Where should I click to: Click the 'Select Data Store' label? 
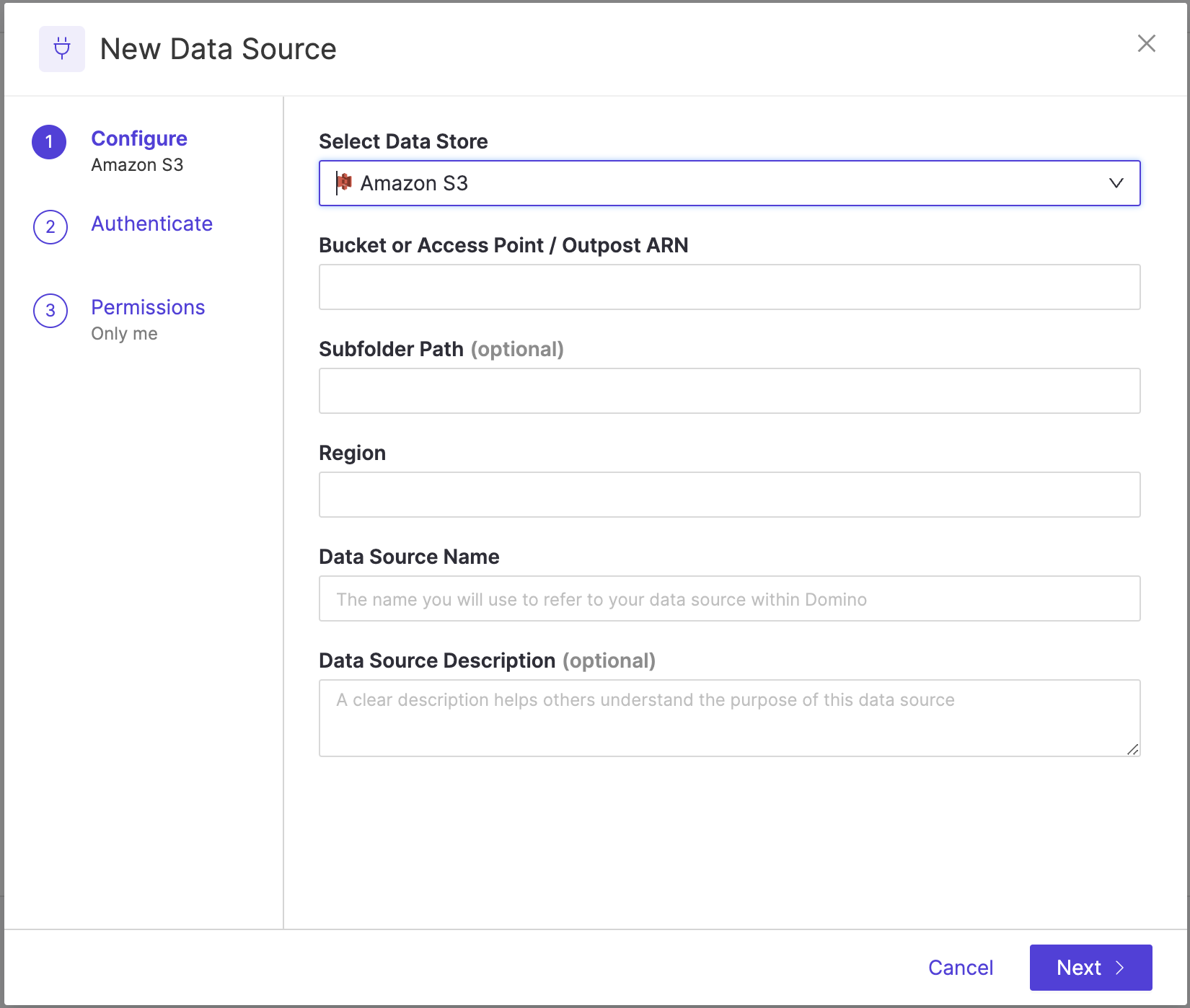(403, 141)
